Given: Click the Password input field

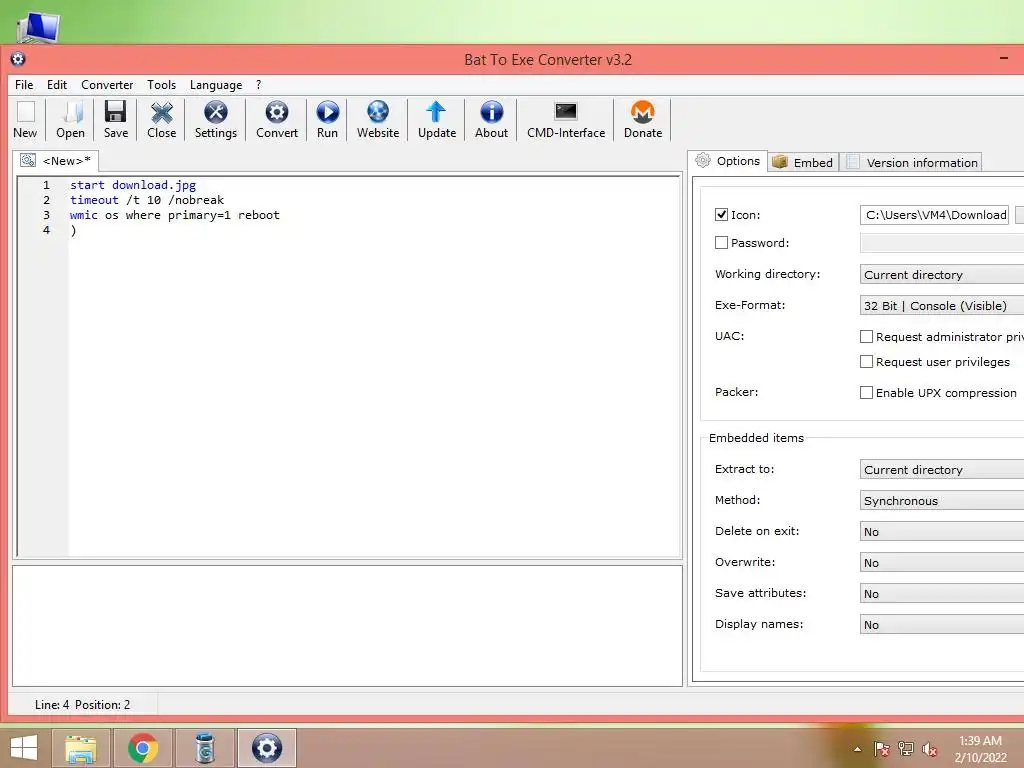Looking at the screenshot, I should [x=942, y=243].
